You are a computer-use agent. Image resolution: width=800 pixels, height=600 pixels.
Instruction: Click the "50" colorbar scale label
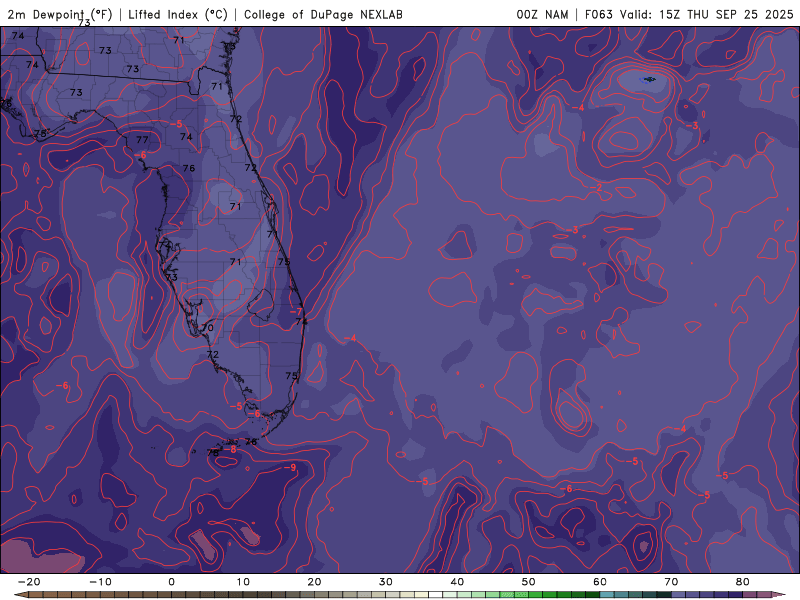coord(529,582)
